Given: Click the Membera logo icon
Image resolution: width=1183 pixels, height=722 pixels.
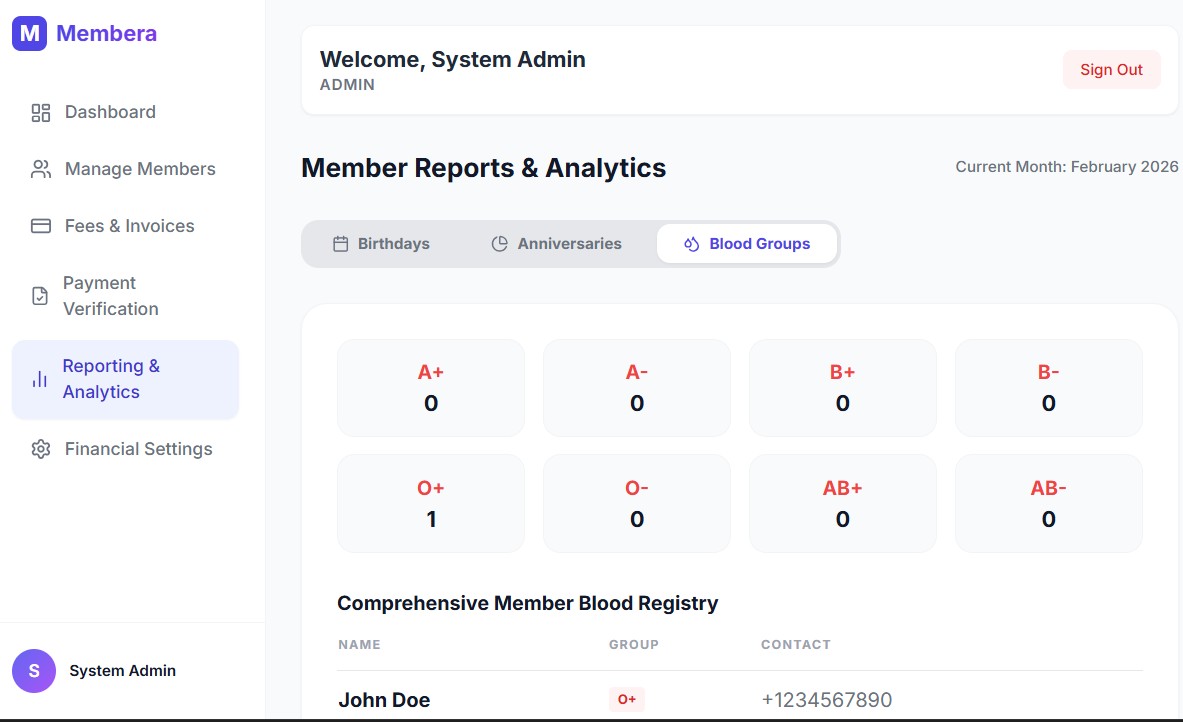Looking at the screenshot, I should tap(29, 33).
